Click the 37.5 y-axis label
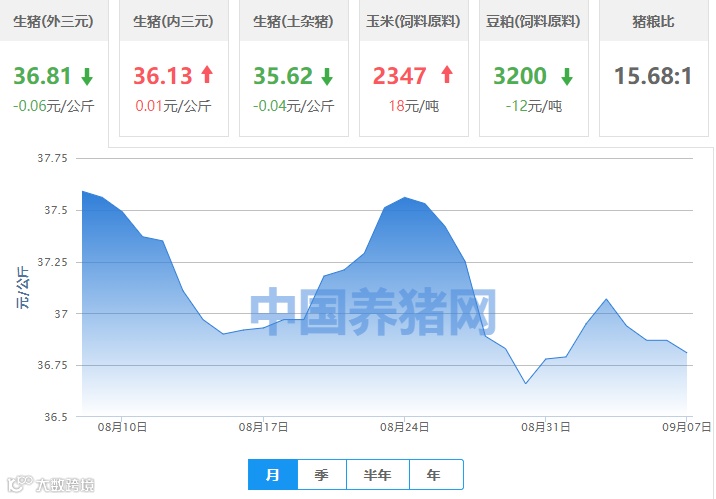 point(56,210)
